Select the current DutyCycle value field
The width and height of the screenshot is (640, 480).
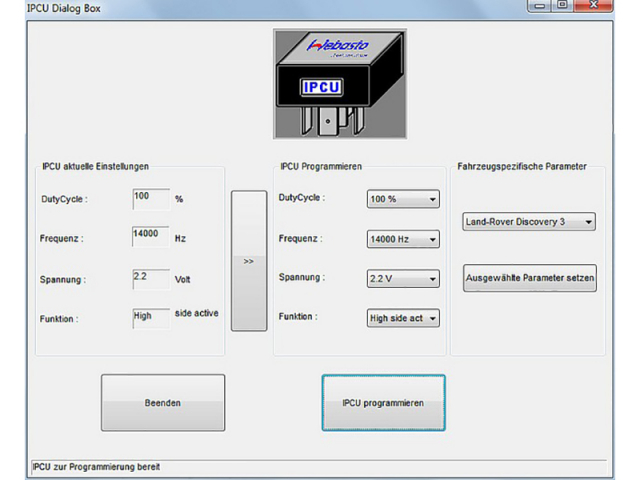(150, 198)
